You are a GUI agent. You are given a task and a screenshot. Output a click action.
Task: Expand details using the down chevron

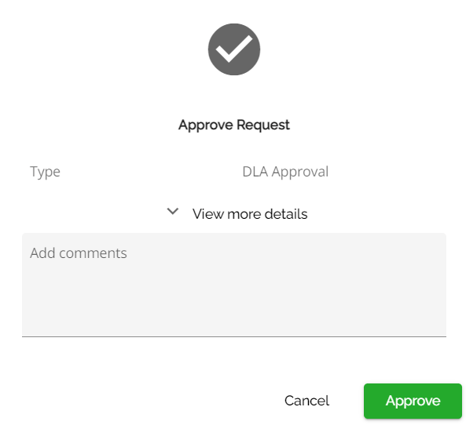(x=173, y=211)
